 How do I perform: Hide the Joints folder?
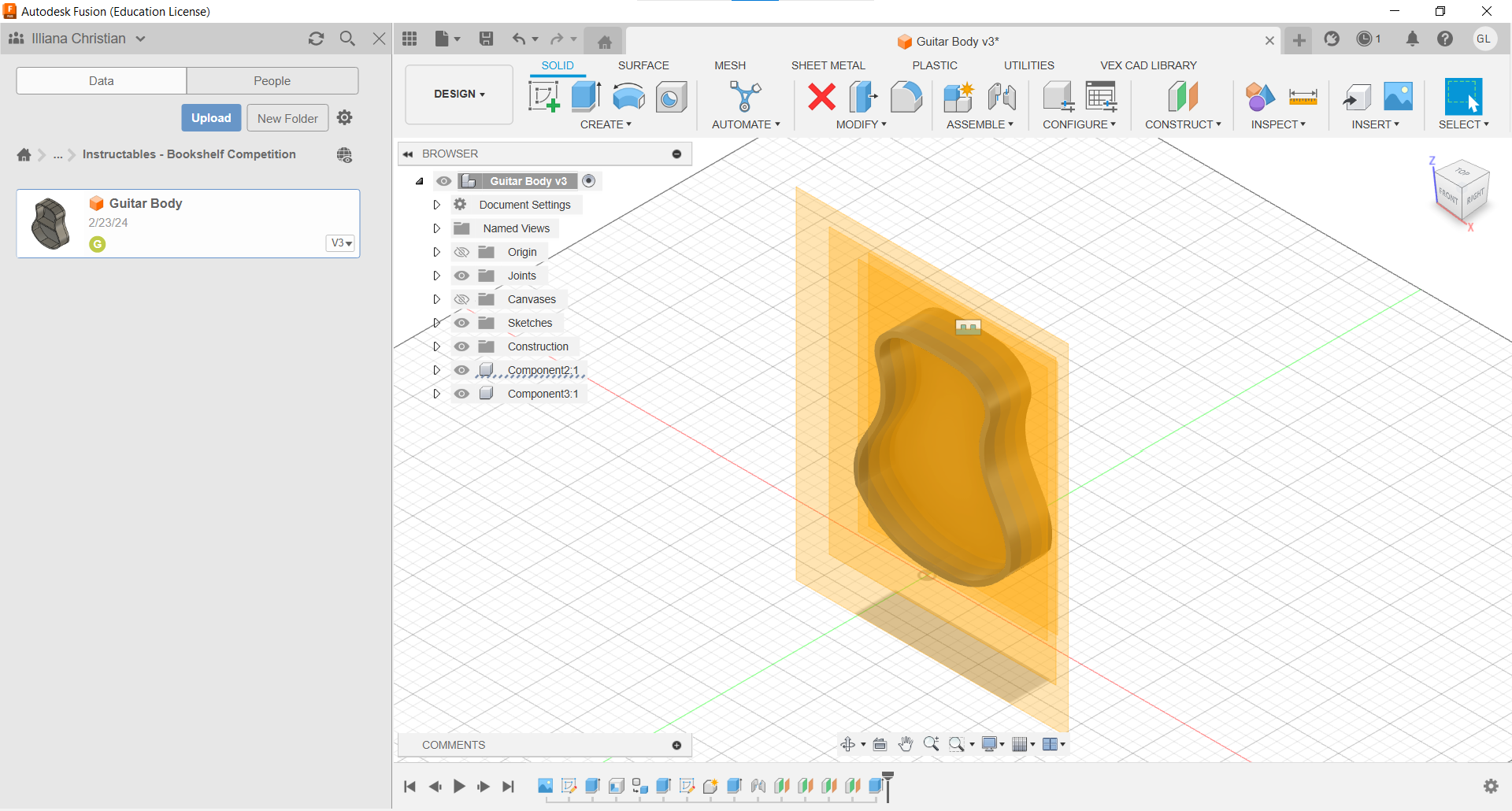pyautogui.click(x=461, y=276)
